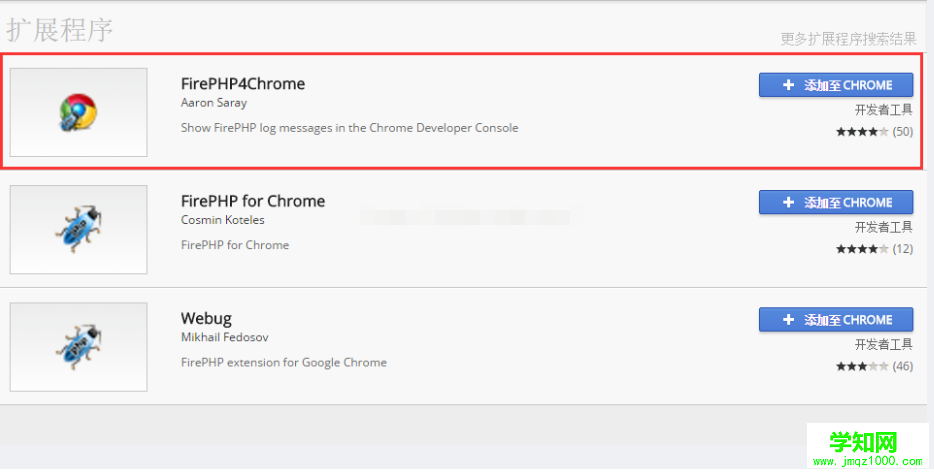This screenshot has width=934, height=473.
Task: Open the FirePHP4Chrome title link
Action: pos(243,84)
